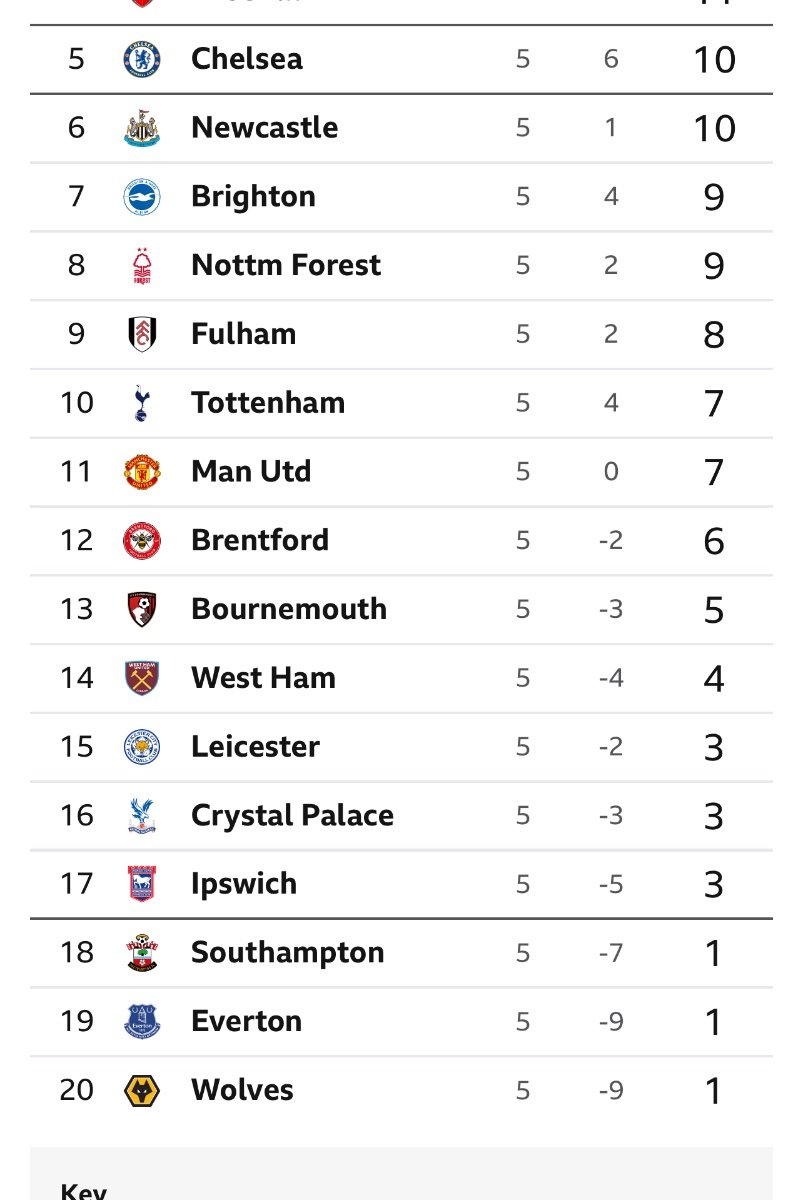Click the Fulham club crest
803x1200 pixels.
[x=141, y=334]
